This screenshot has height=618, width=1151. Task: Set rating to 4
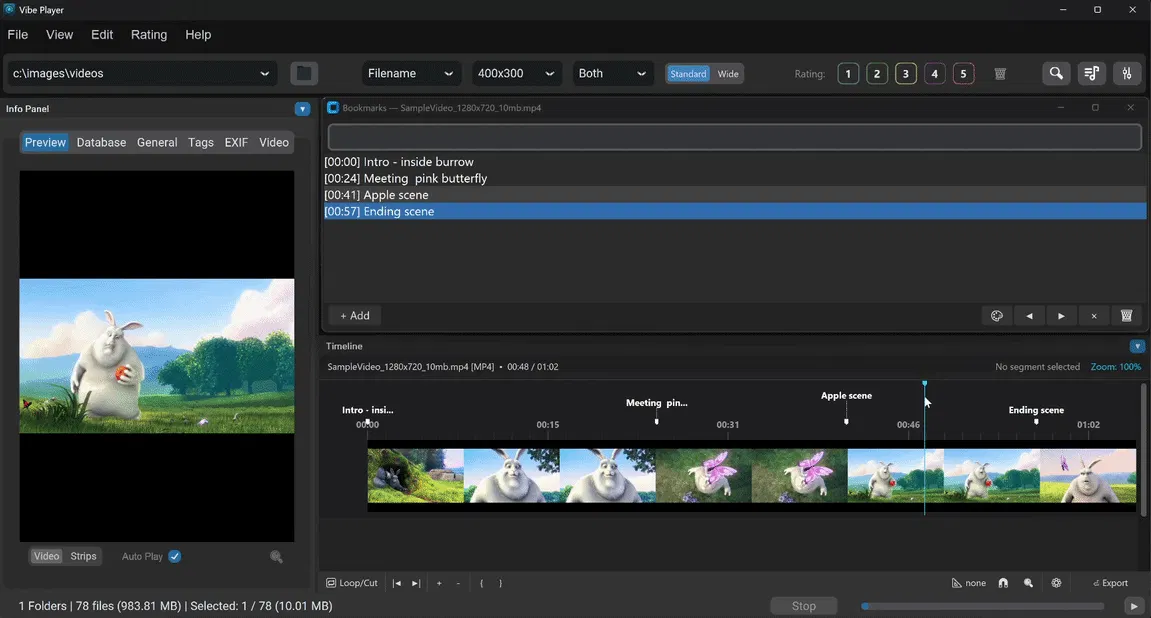tap(934, 73)
